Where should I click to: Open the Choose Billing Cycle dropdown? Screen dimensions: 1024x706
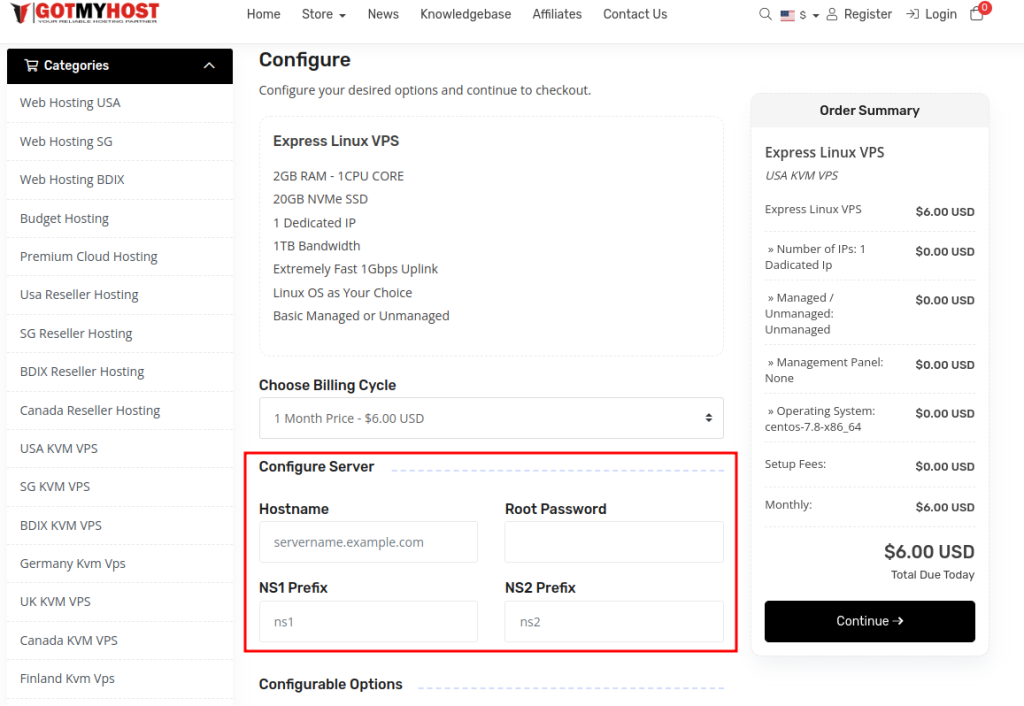[x=491, y=418]
